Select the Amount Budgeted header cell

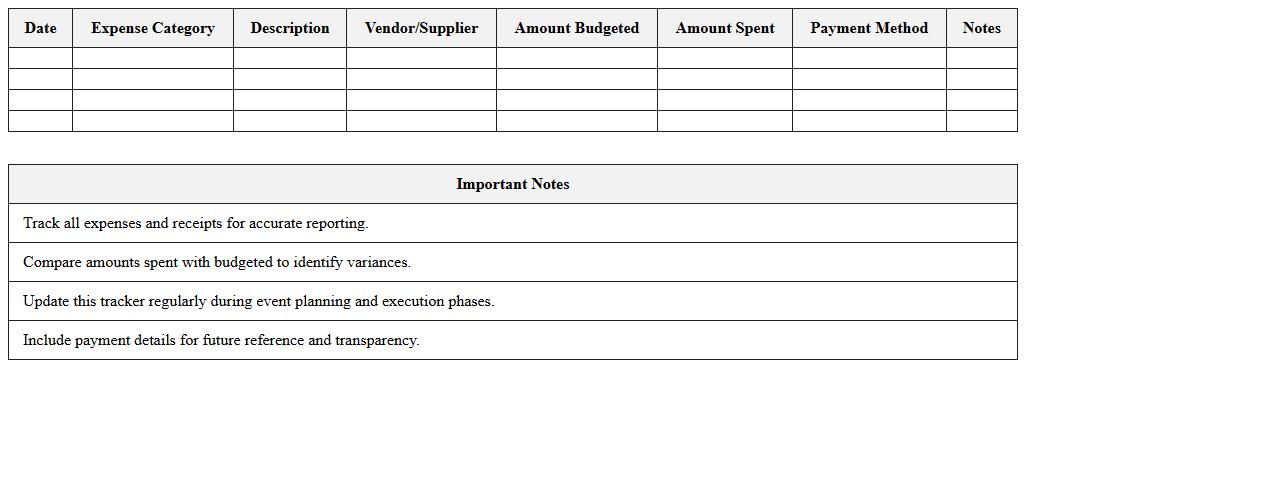coord(577,28)
